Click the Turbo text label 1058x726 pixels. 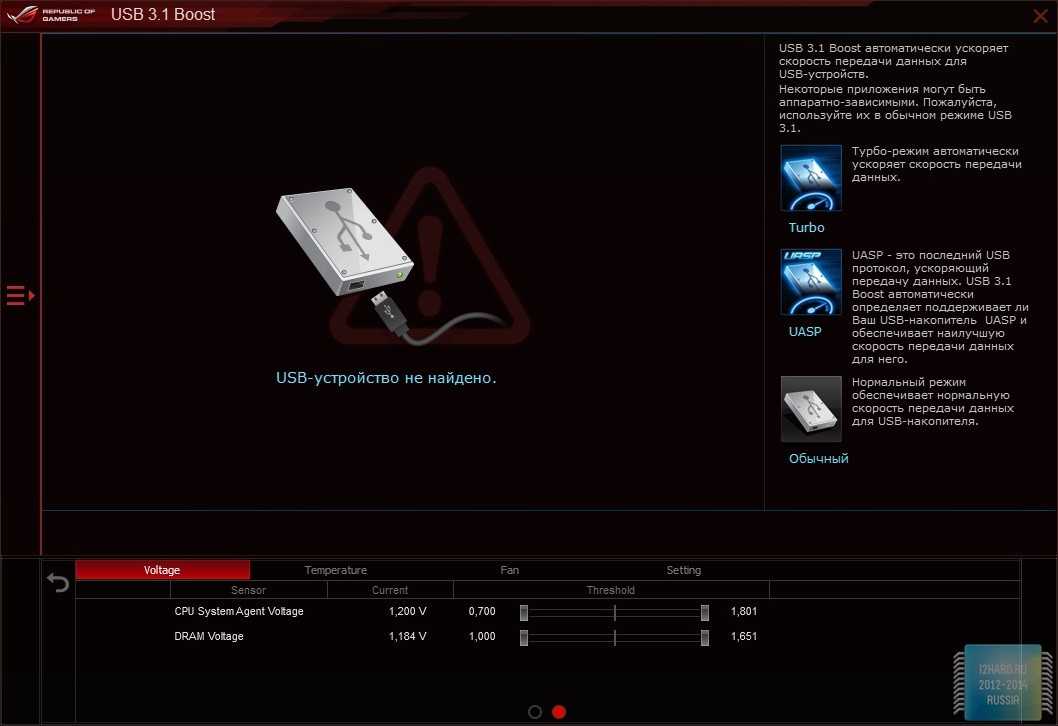(x=806, y=228)
